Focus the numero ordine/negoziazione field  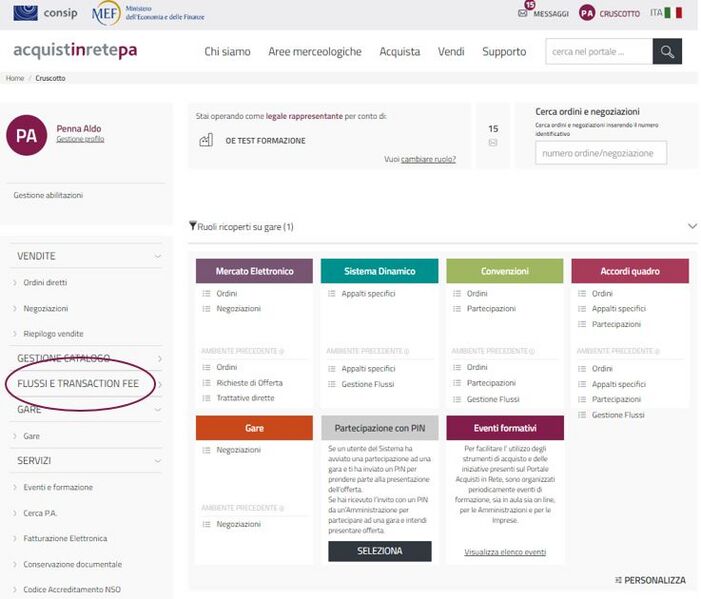click(601, 153)
